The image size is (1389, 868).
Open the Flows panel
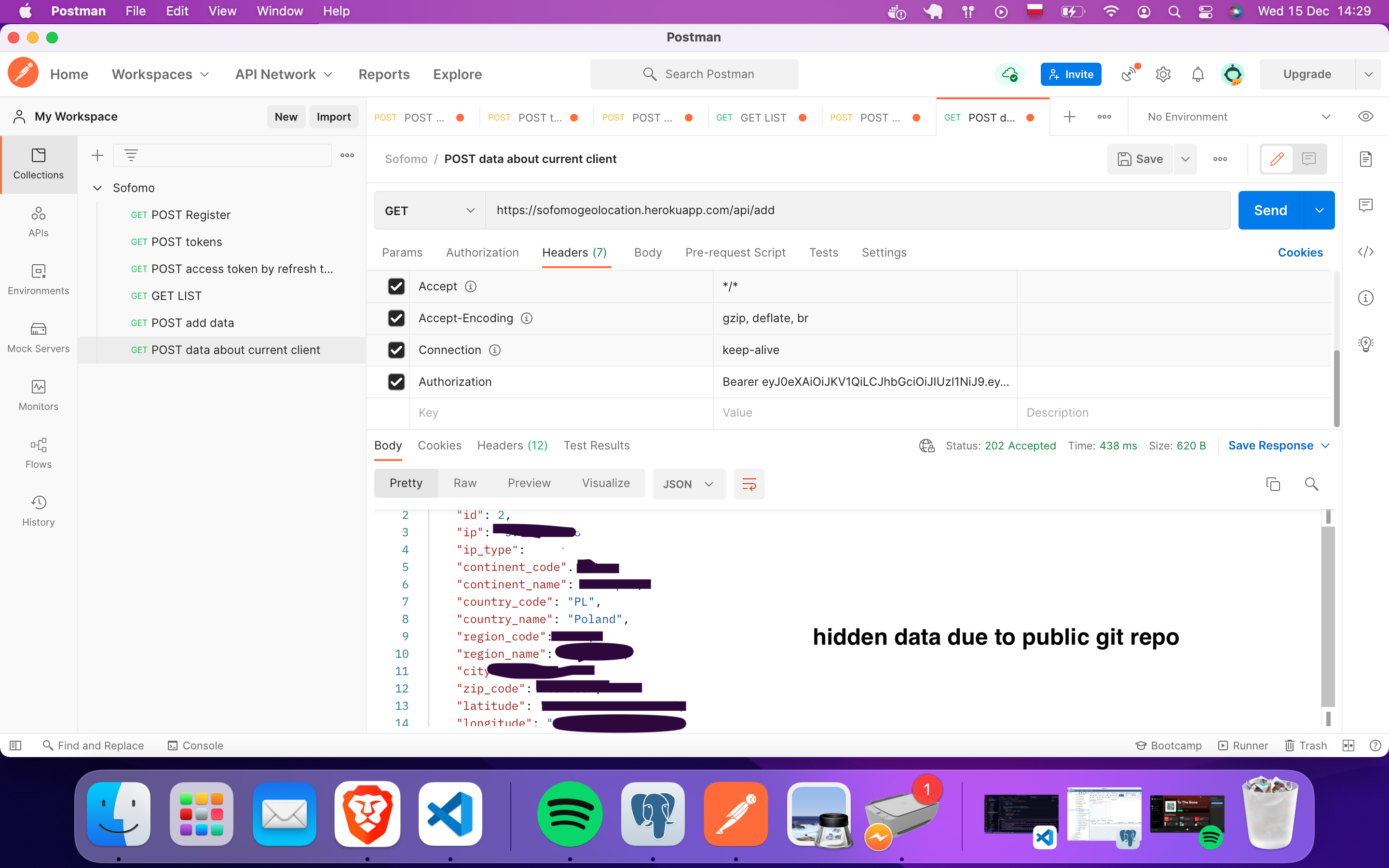pyautogui.click(x=38, y=453)
